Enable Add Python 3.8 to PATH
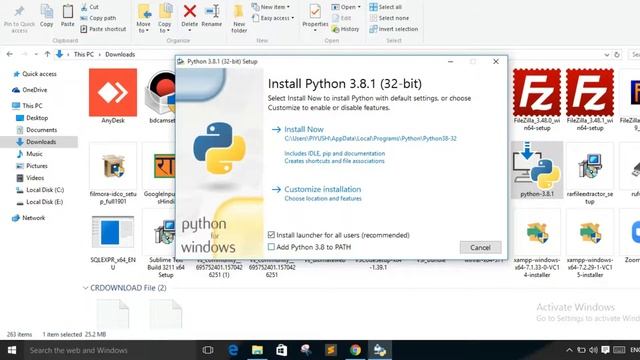 click(x=271, y=247)
